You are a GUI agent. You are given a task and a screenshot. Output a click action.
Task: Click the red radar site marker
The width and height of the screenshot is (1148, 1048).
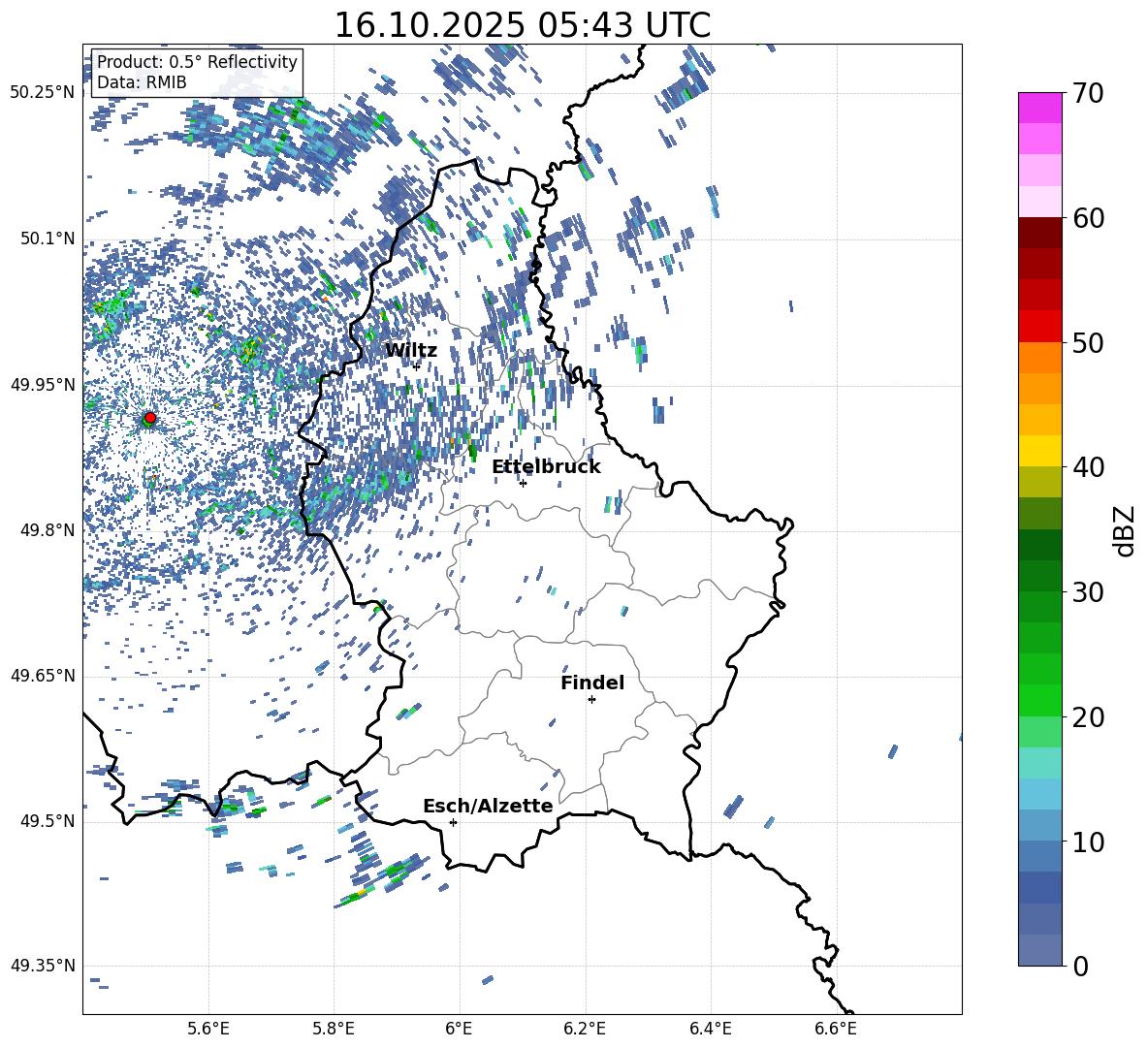click(x=150, y=418)
